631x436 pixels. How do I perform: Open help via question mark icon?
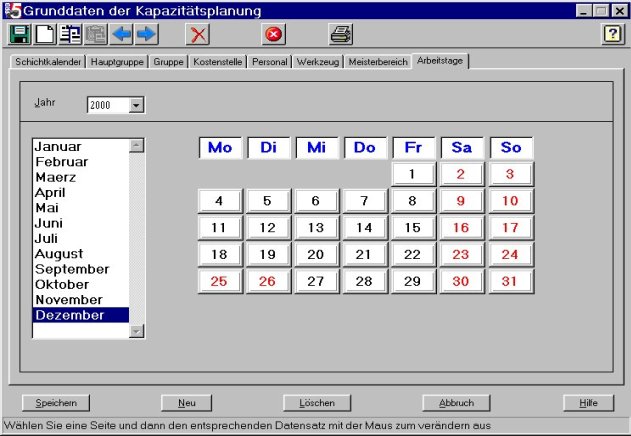point(612,34)
